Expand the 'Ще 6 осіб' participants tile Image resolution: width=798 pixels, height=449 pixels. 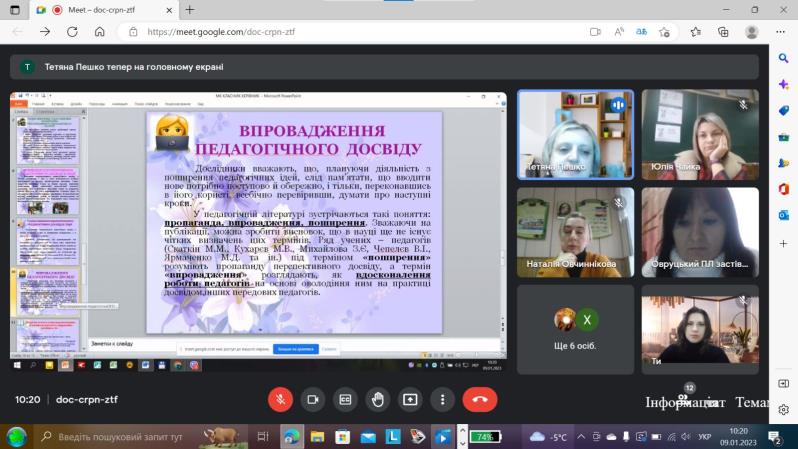(575, 329)
